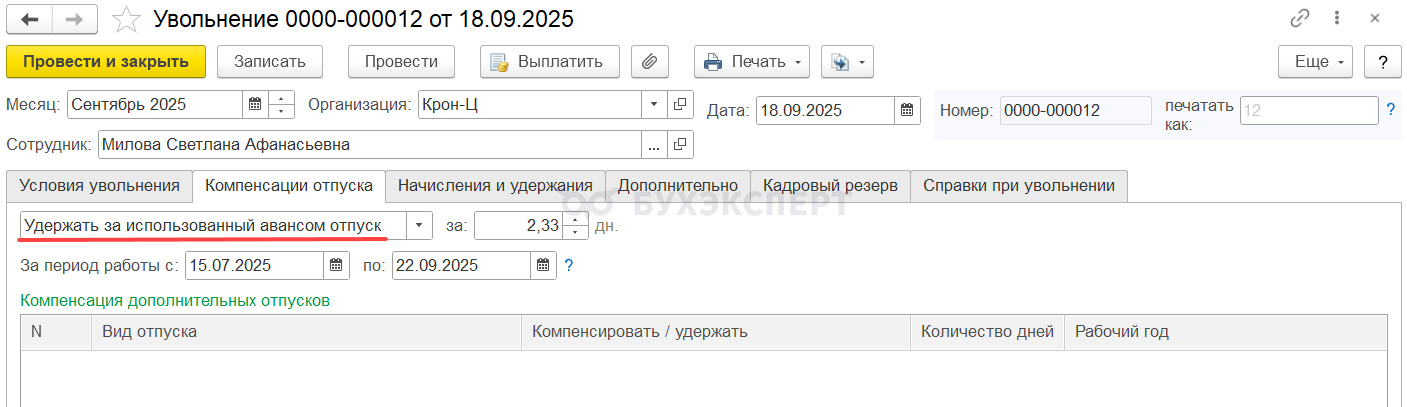Expand the Организация dropdown list

pyautogui.click(x=654, y=104)
